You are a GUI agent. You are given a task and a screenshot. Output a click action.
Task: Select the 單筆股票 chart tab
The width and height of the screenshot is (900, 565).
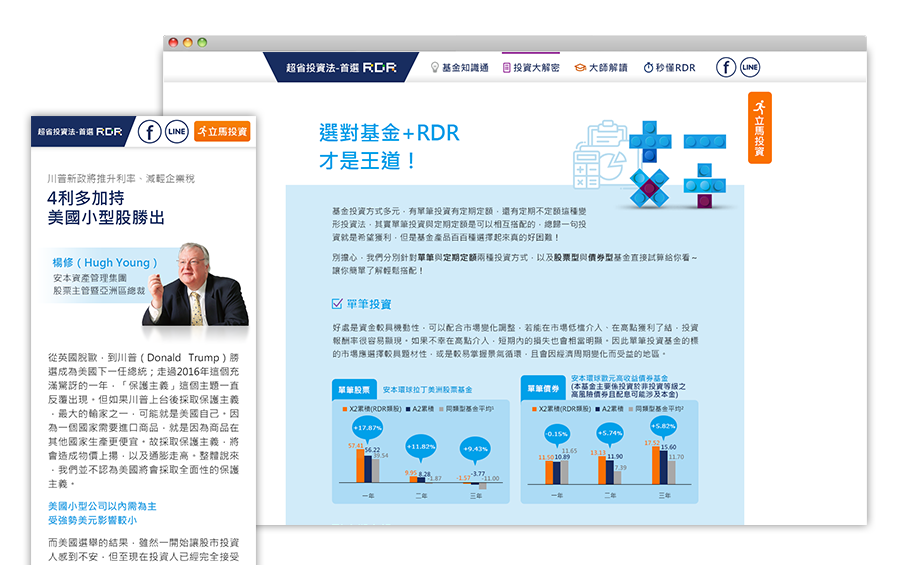354,390
